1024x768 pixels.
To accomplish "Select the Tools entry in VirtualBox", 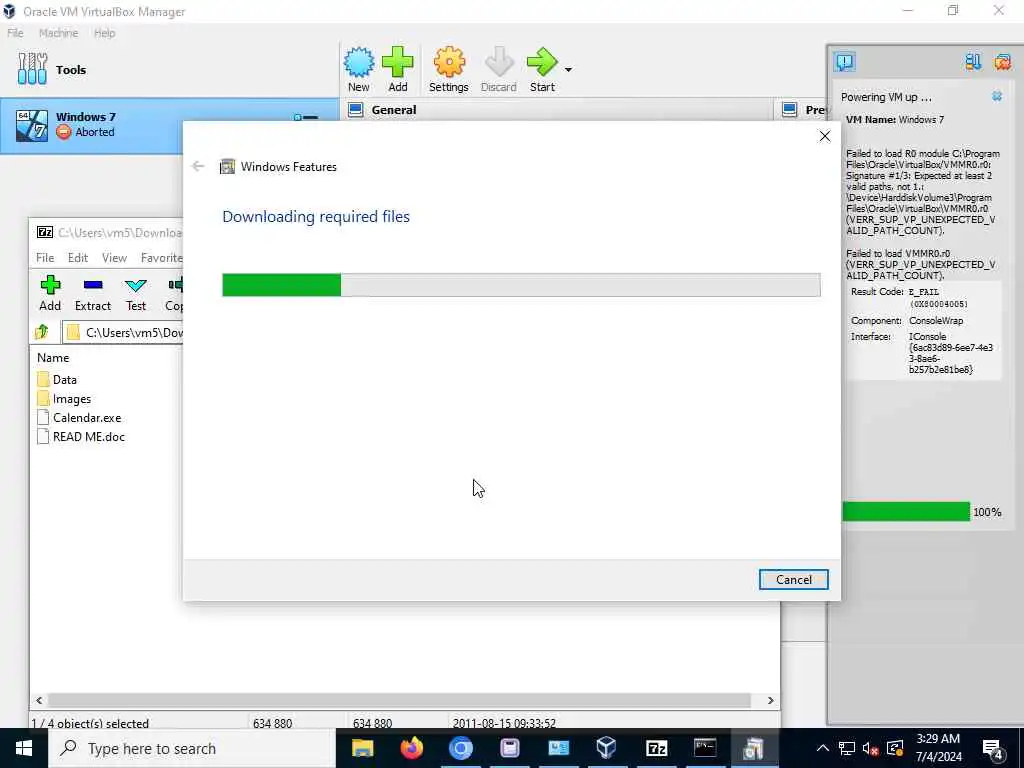I will 169,69.
